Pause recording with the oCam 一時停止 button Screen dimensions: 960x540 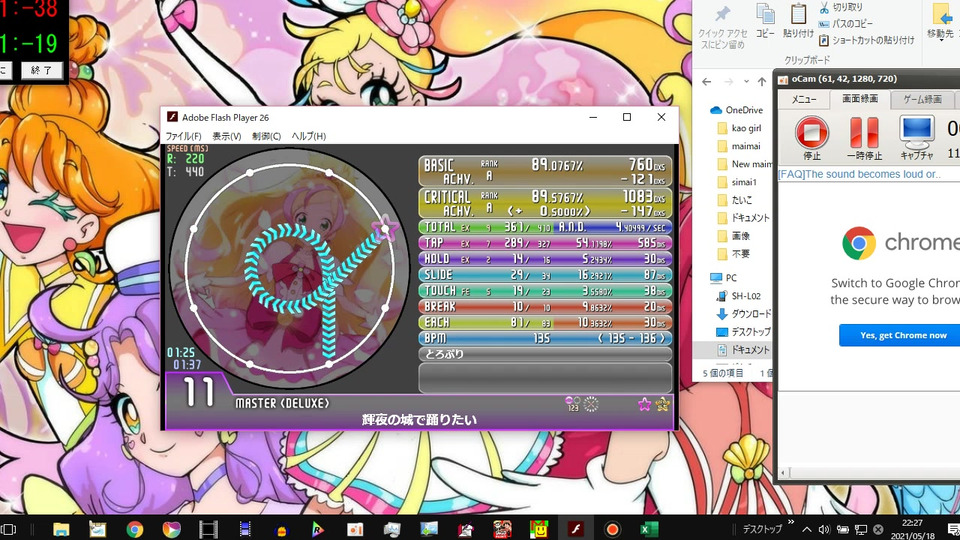(x=864, y=138)
